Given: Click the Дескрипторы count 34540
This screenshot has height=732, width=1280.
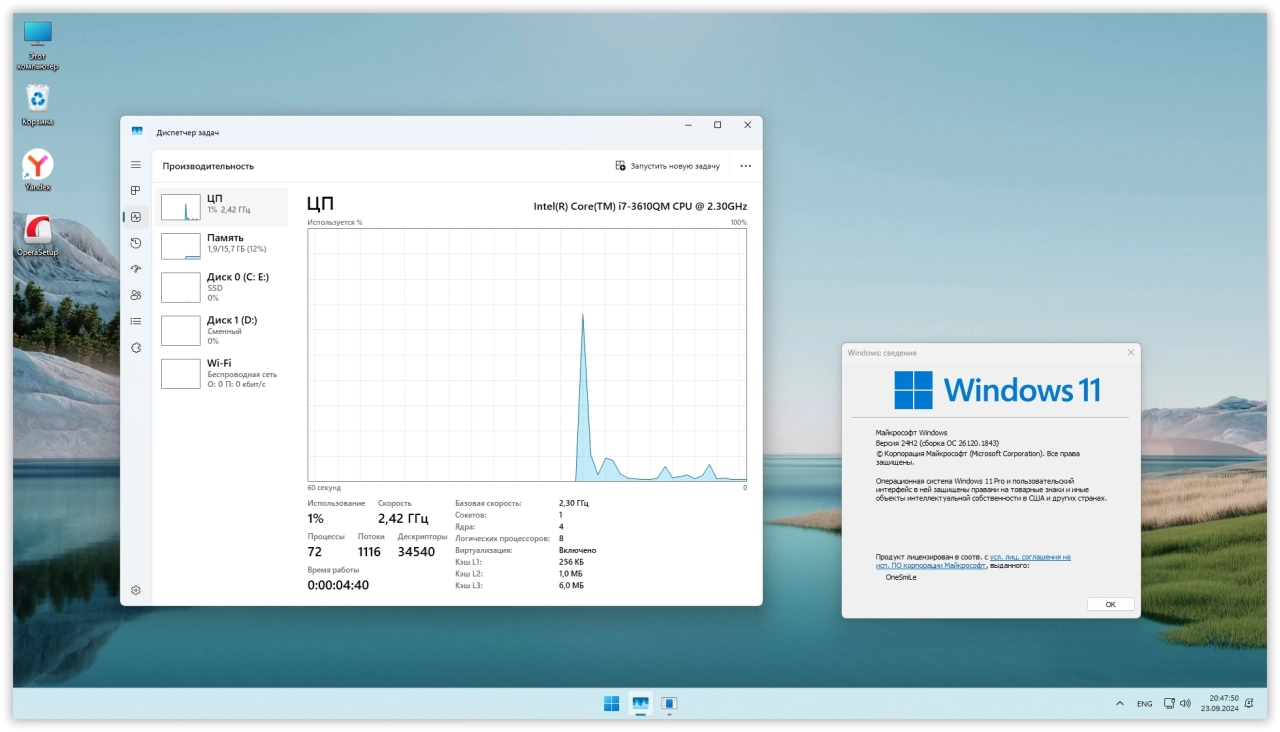Looking at the screenshot, I should 416,552.
